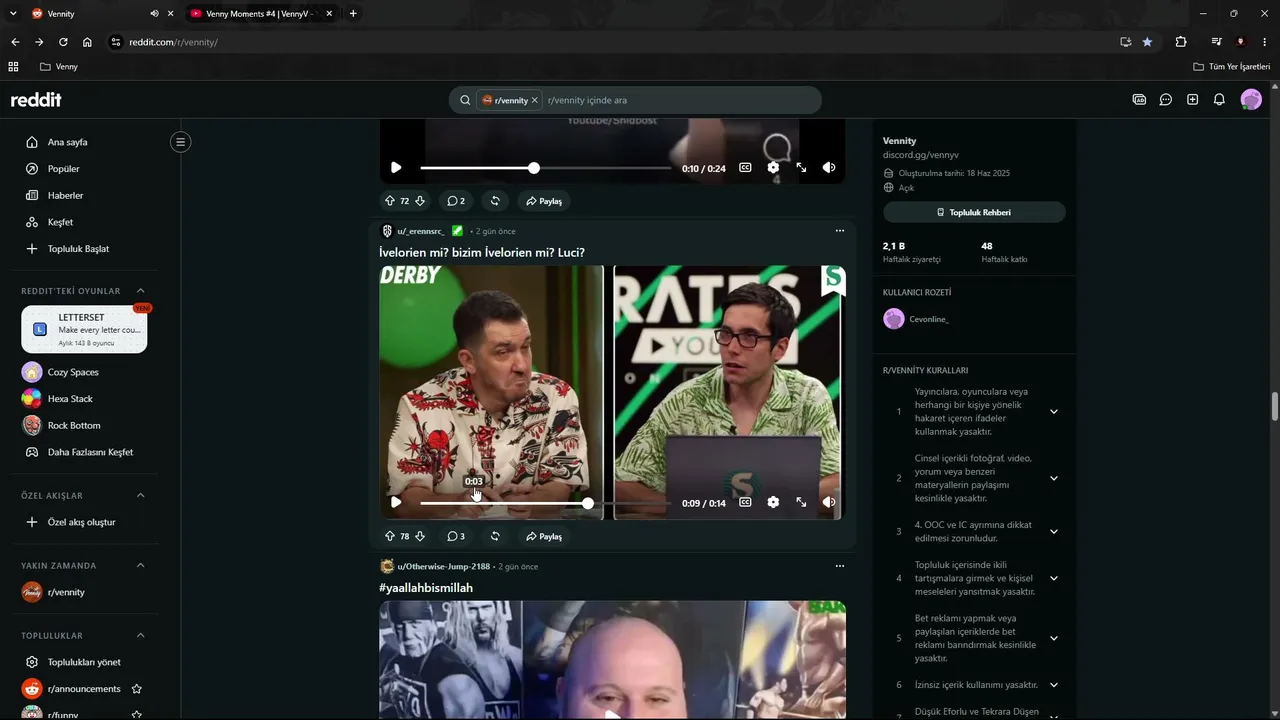1280x720 pixels.
Task: Expand rule 3 about OOC ve IC
Action: (x=1053, y=532)
